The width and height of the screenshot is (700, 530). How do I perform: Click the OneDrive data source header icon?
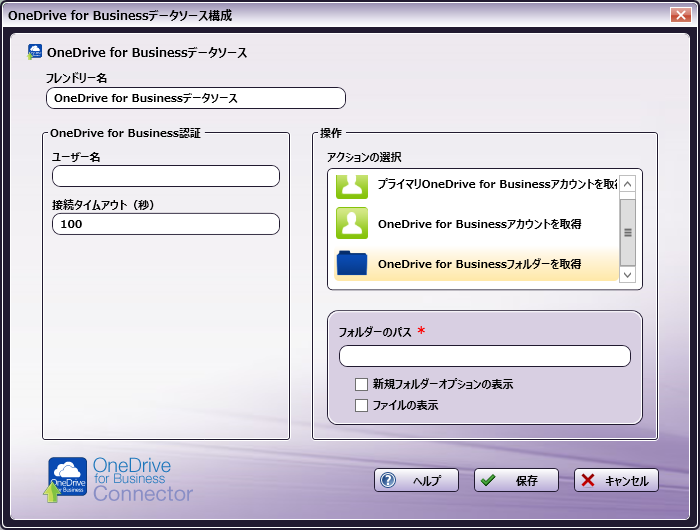point(34,52)
